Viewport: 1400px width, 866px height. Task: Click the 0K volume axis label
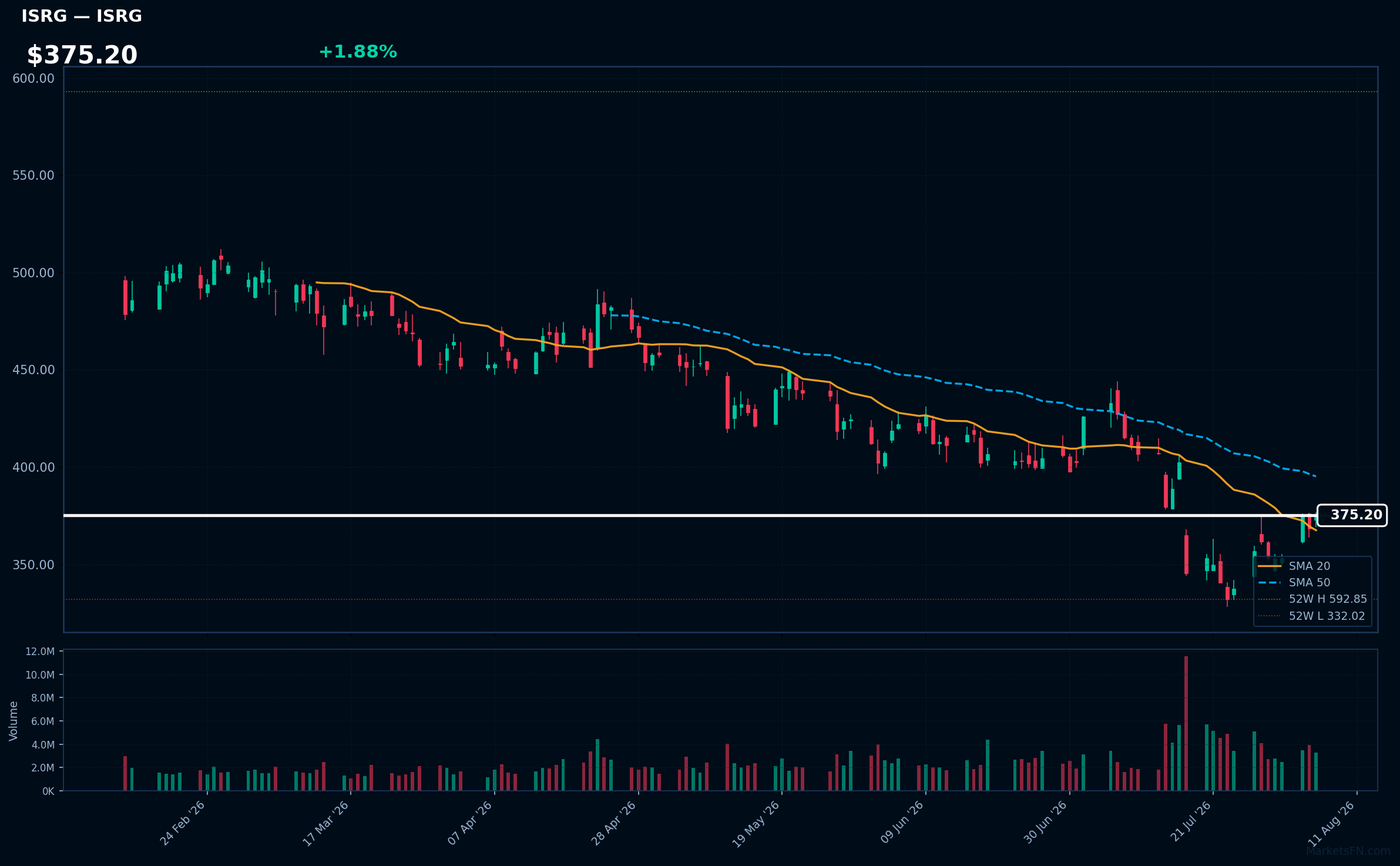coord(48,791)
